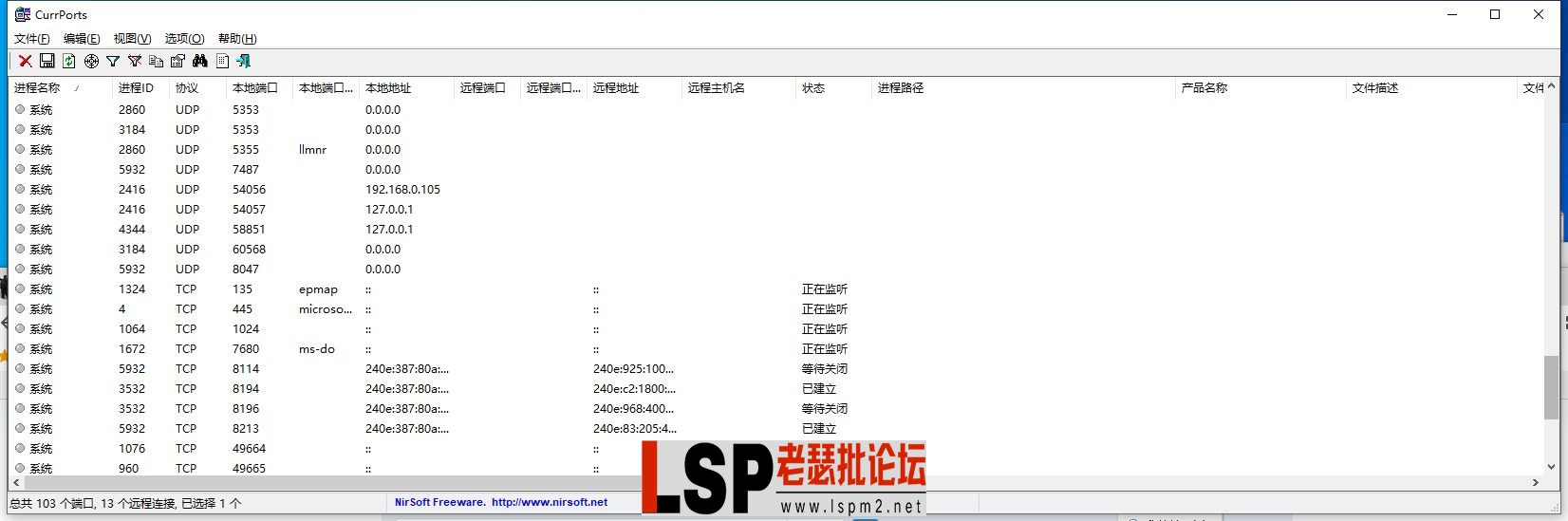Image resolution: width=1568 pixels, height=521 pixels.
Task: Click process ID 1064 cell
Action: pos(132,328)
